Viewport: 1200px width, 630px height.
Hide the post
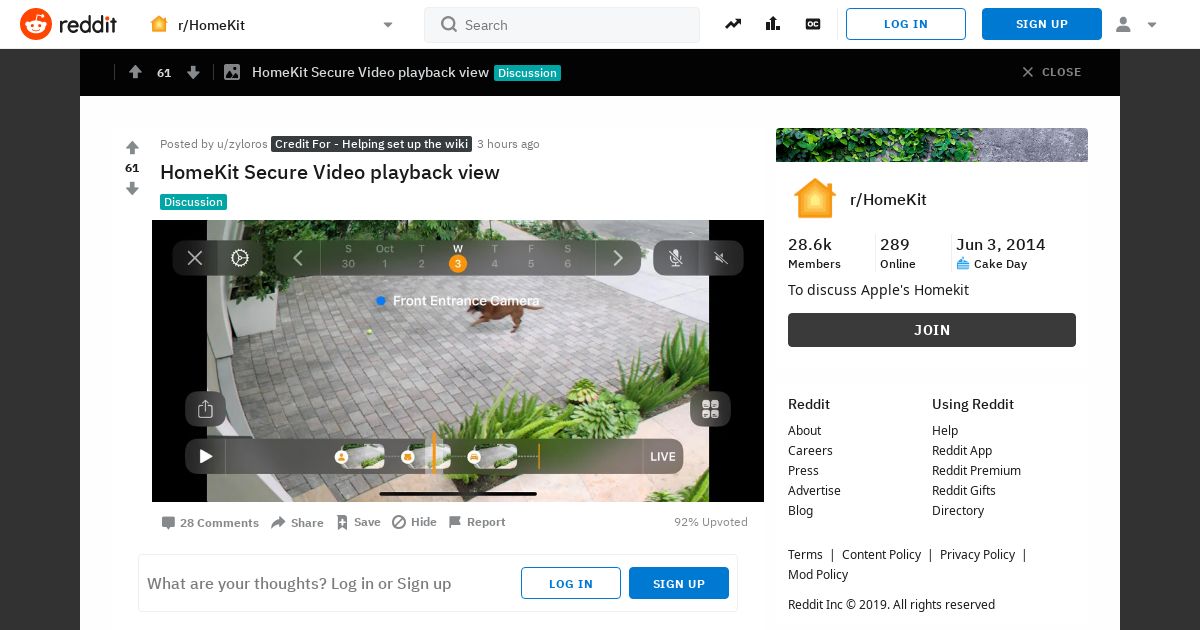click(x=414, y=522)
